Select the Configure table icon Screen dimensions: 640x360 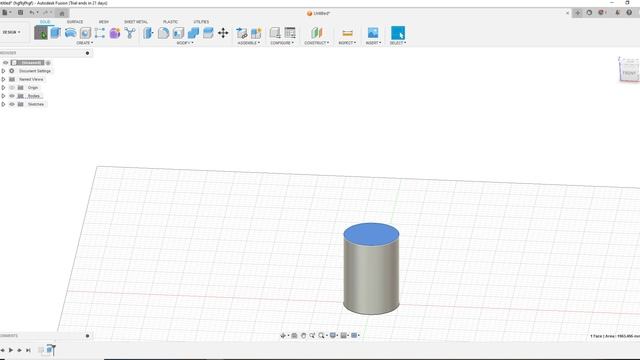(290, 33)
